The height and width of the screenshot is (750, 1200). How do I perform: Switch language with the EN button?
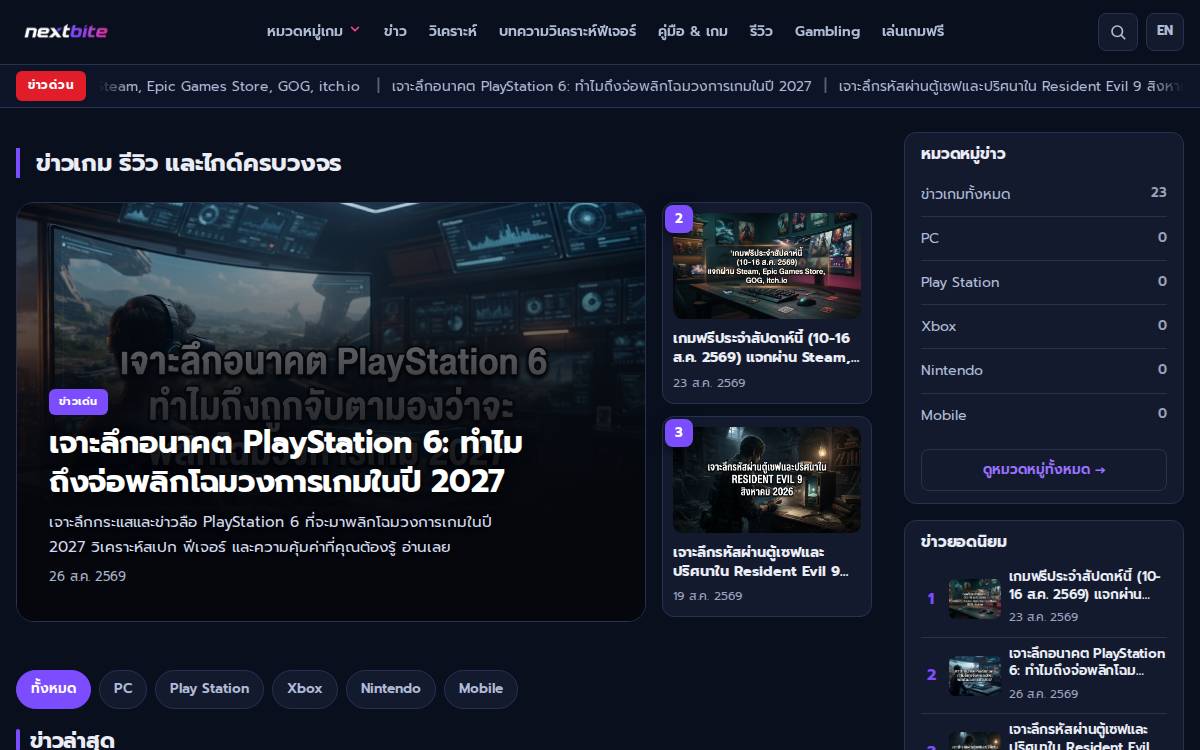[x=1164, y=31]
